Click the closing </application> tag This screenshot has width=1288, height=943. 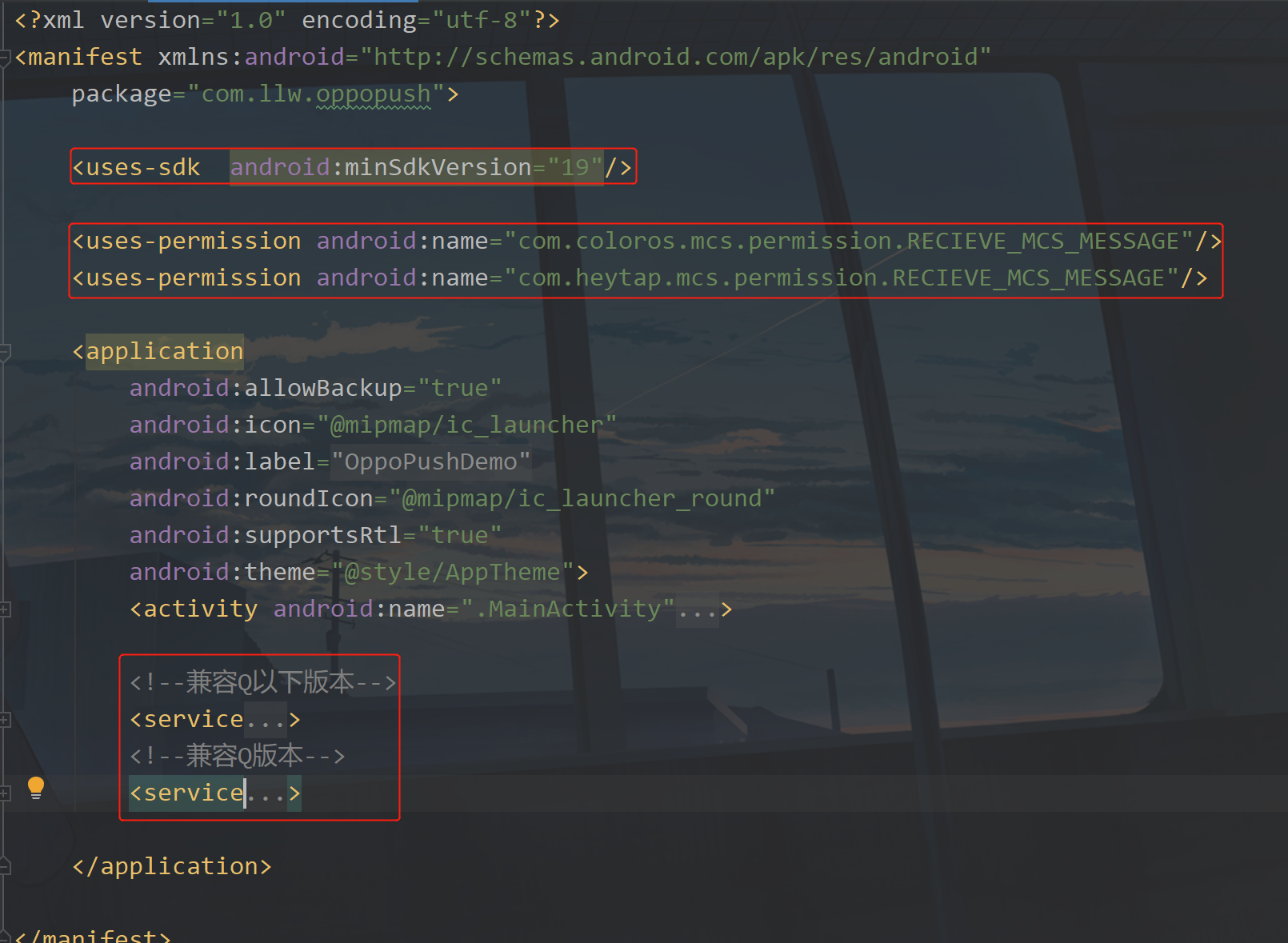pyautogui.click(x=172, y=867)
